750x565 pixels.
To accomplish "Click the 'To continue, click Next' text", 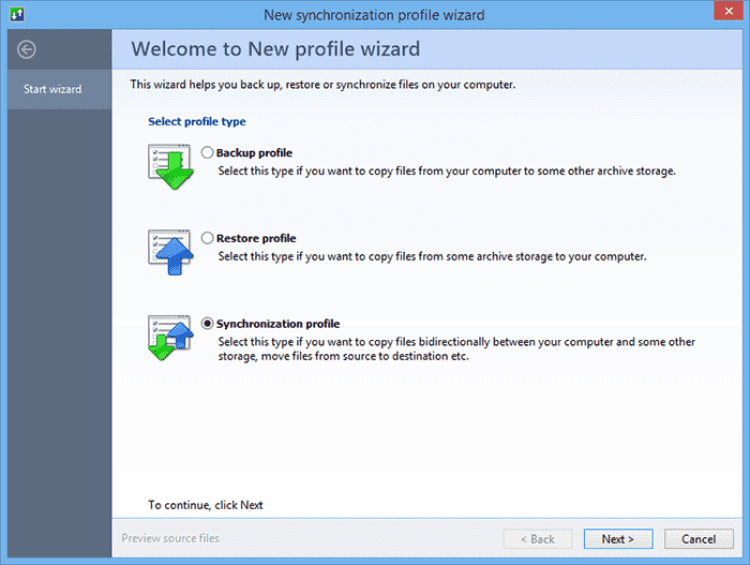I will pyautogui.click(x=205, y=505).
